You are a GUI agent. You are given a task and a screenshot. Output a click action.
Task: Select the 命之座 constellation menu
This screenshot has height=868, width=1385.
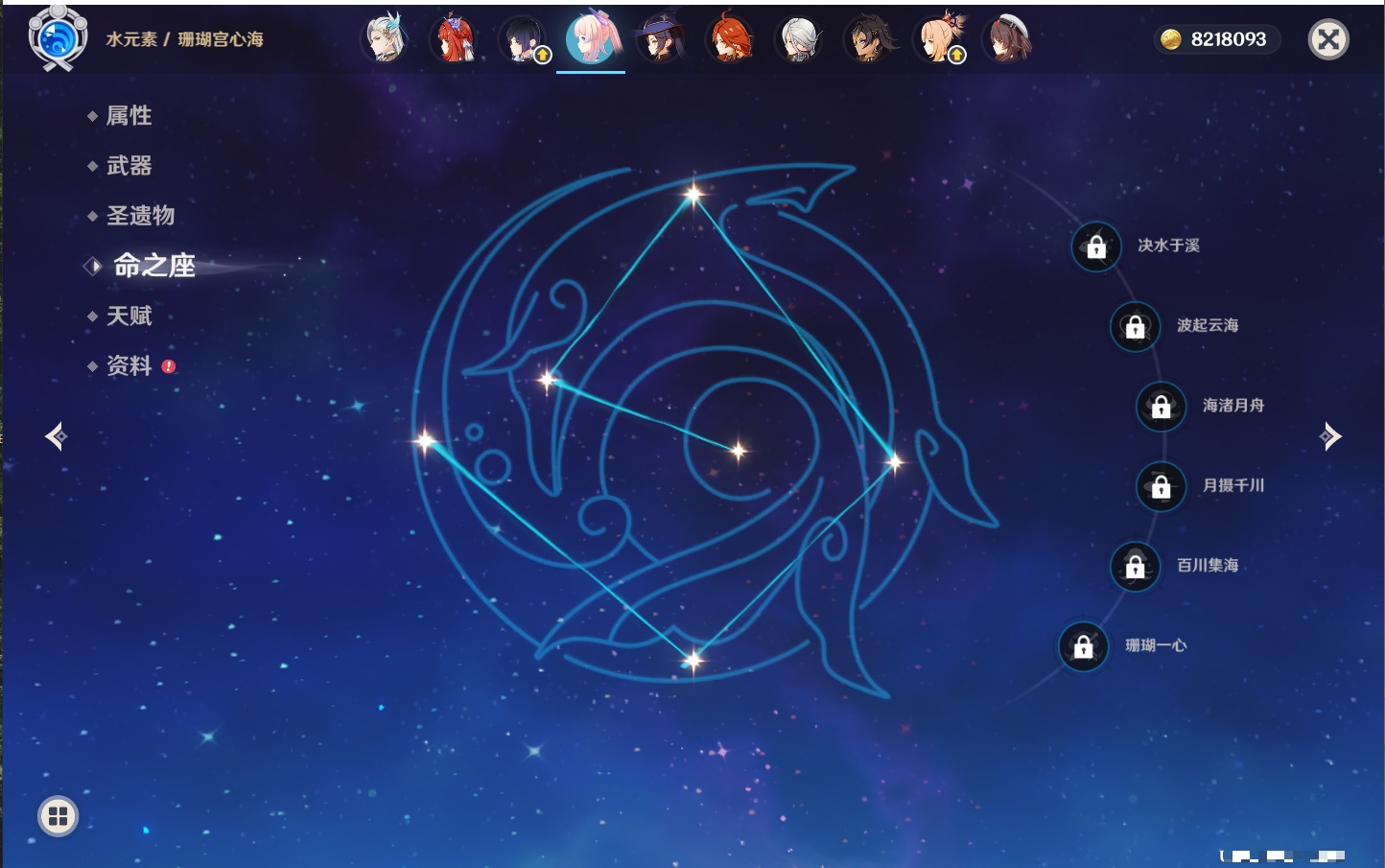tap(153, 266)
